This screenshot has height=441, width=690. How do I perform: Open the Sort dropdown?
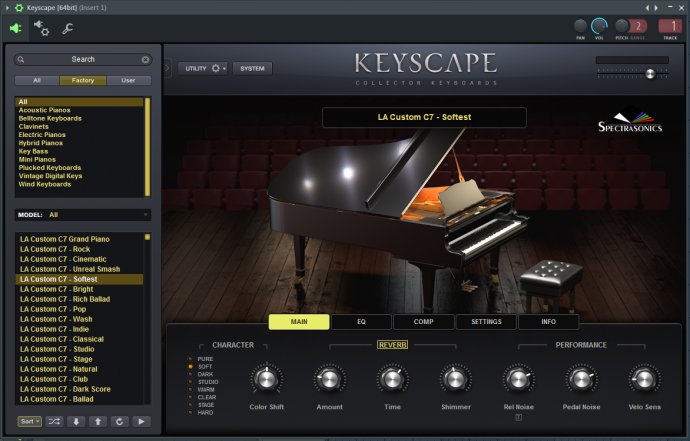click(x=29, y=422)
